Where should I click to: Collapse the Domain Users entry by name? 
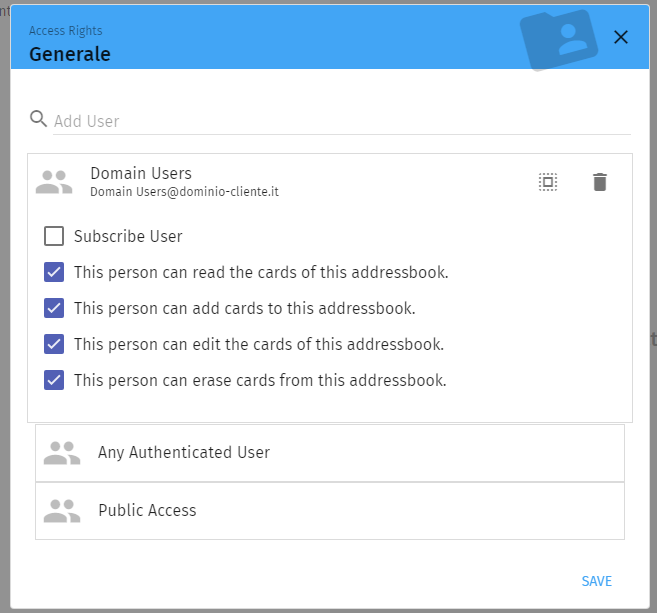[x=141, y=174]
